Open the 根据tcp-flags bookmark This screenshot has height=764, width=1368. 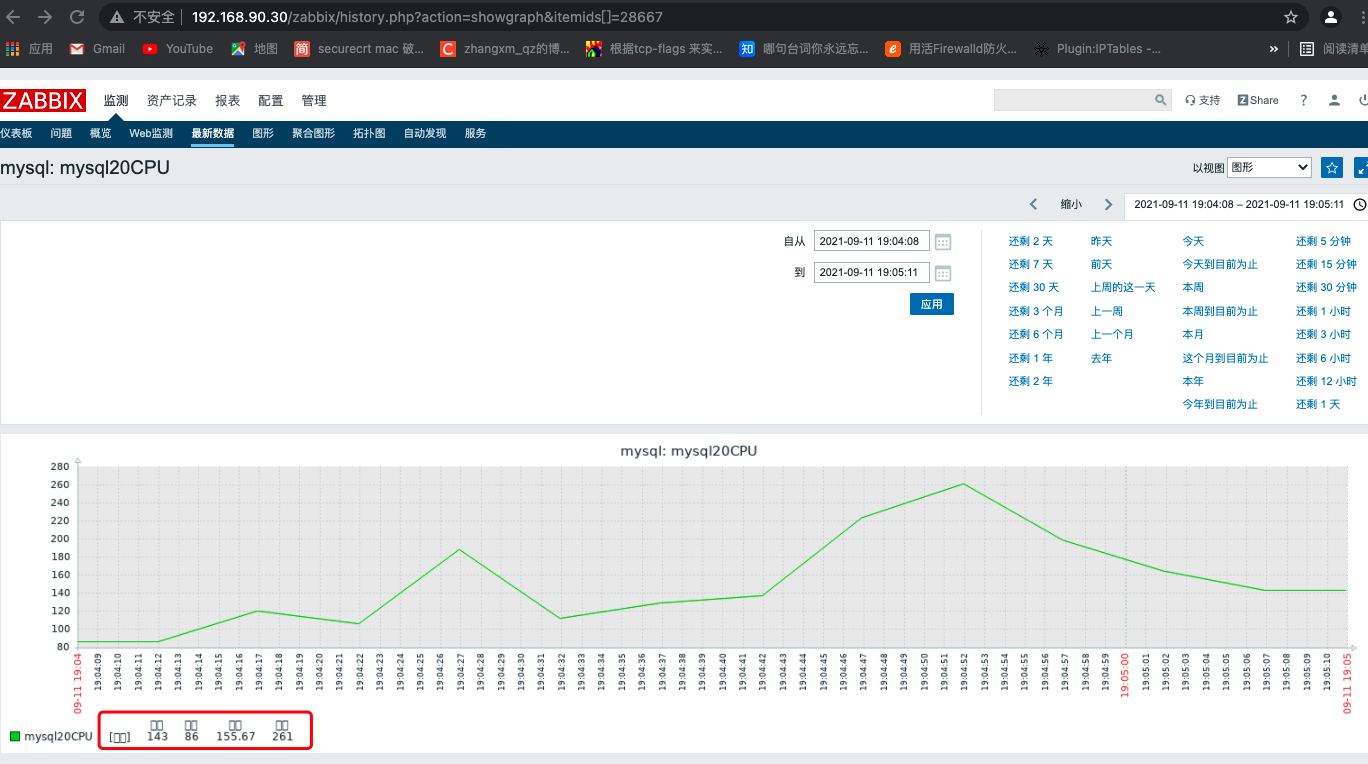click(654, 48)
